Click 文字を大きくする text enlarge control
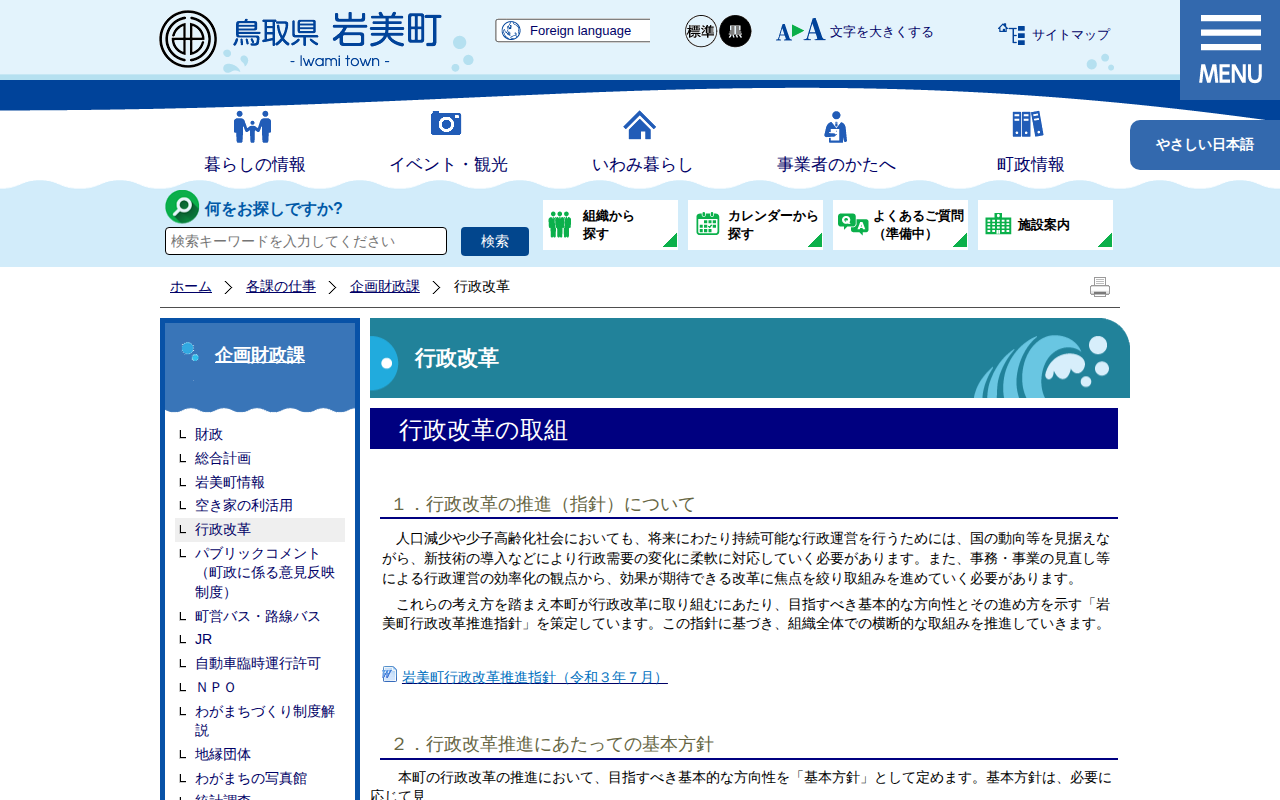This screenshot has width=1280, height=800. (x=855, y=31)
